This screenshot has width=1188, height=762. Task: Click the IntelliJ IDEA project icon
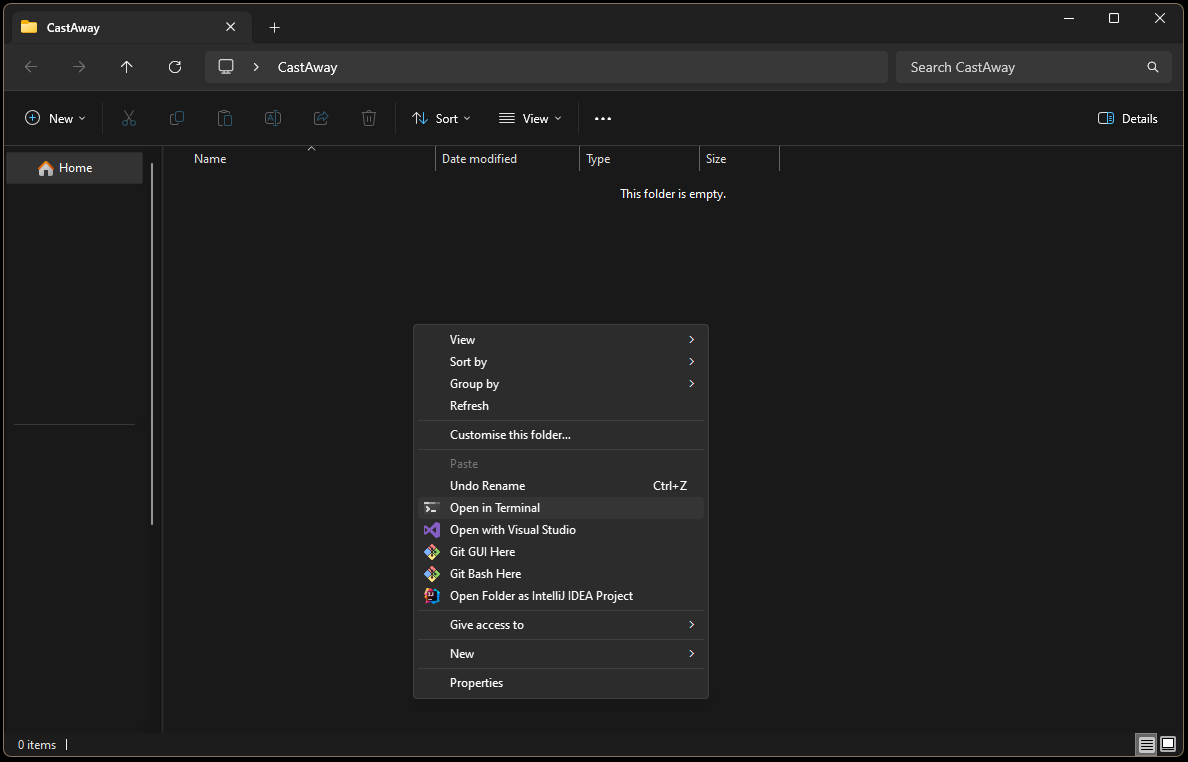[432, 596]
